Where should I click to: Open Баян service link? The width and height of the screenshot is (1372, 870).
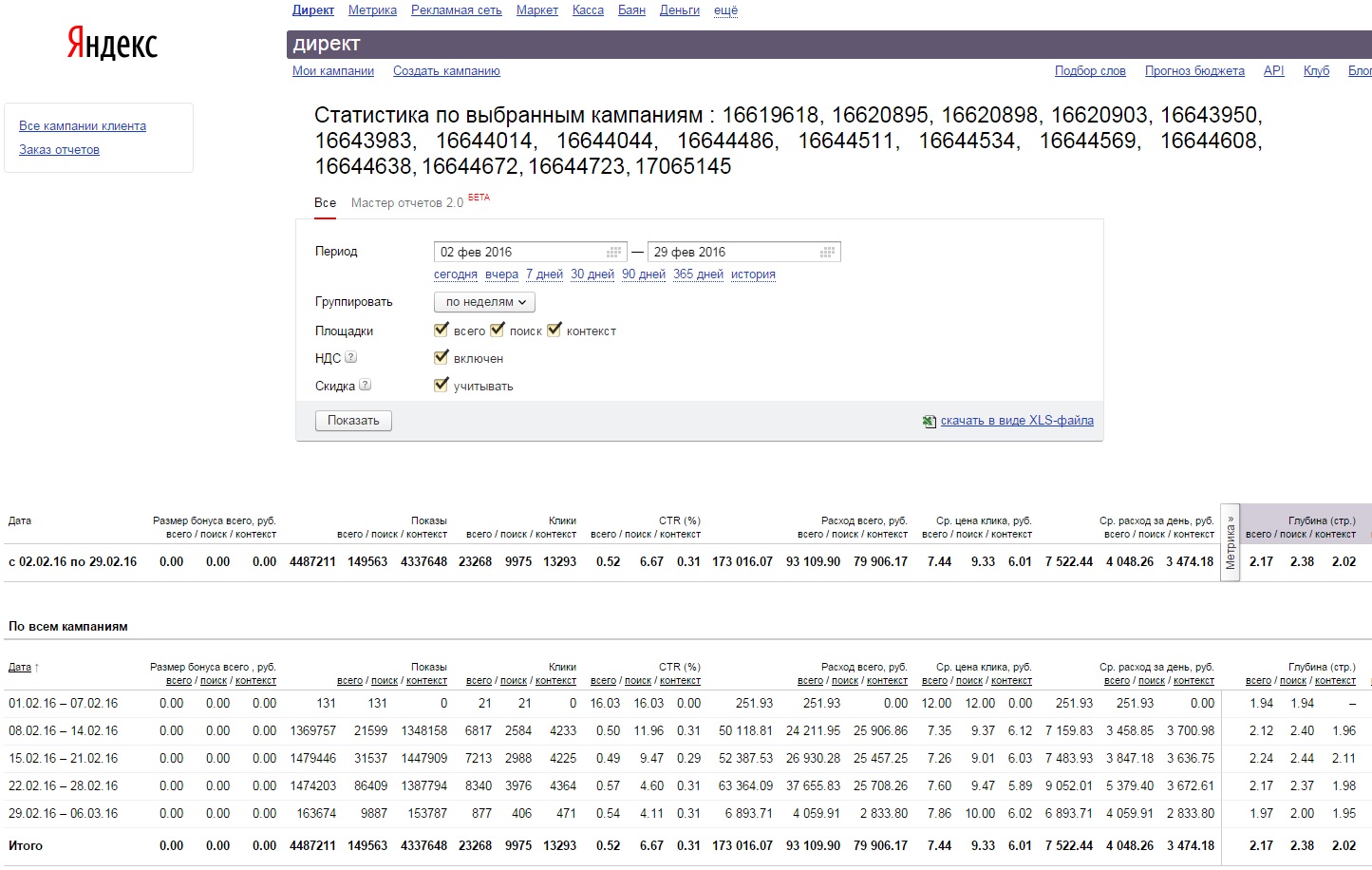[631, 9]
